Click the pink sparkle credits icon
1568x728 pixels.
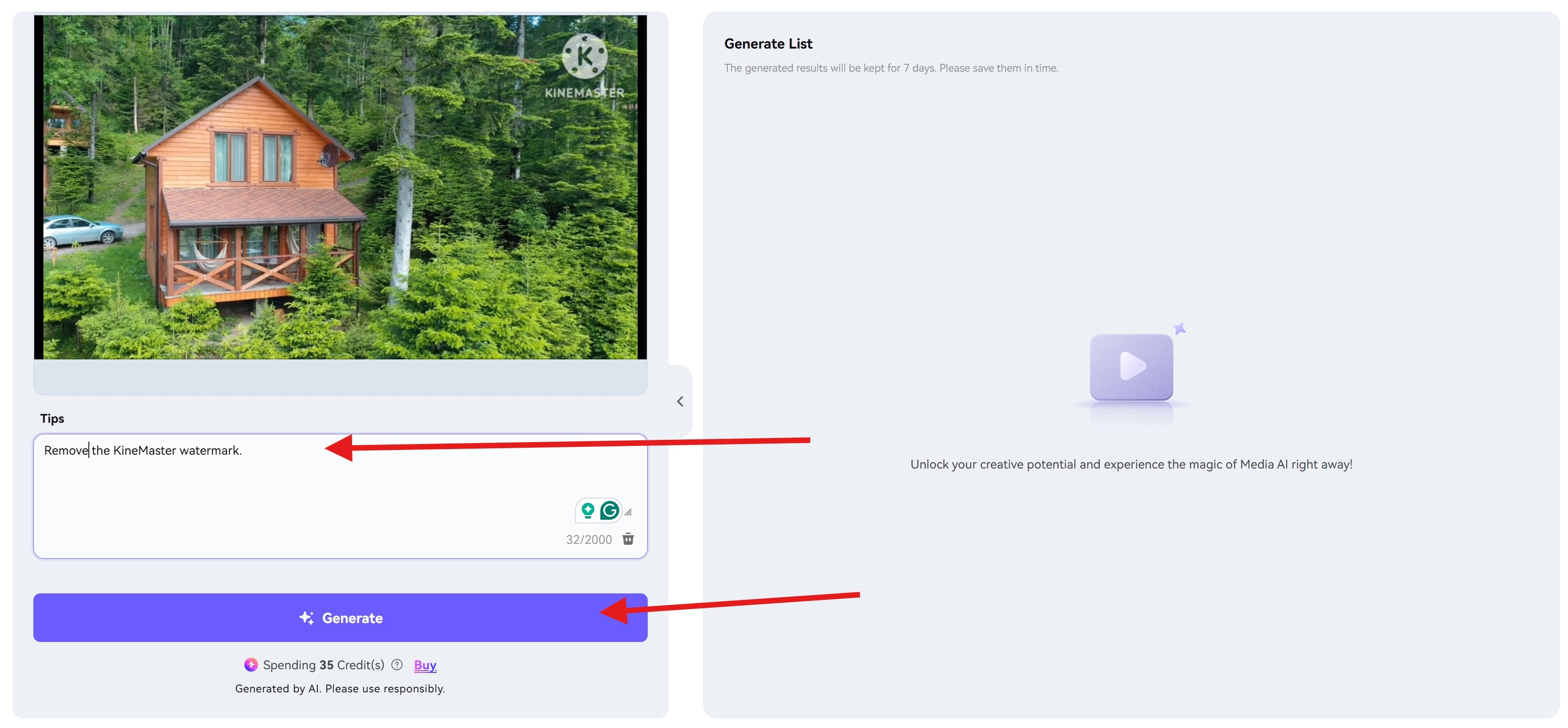click(x=251, y=665)
